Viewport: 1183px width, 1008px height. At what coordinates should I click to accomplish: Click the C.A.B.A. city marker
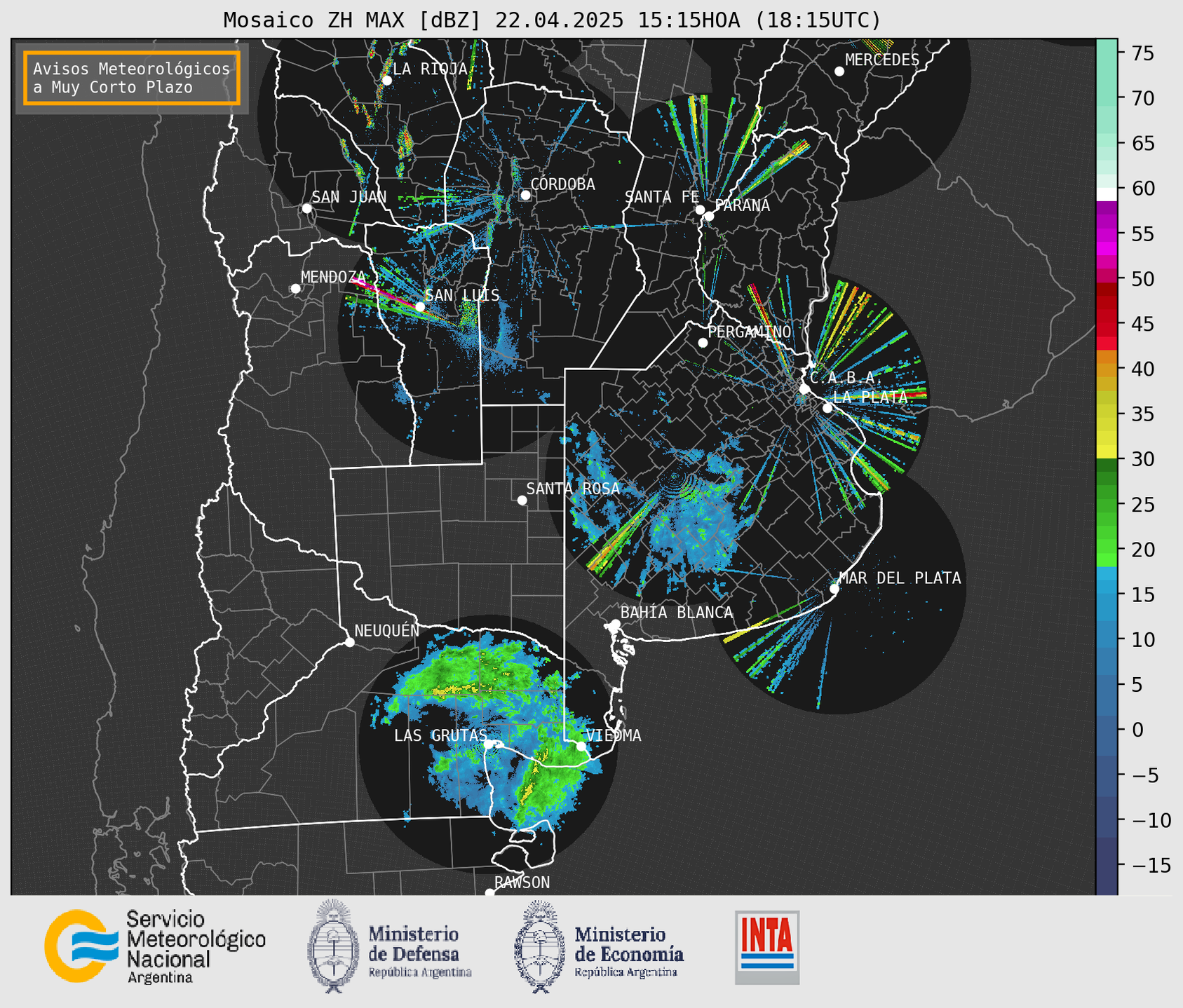pos(804,389)
